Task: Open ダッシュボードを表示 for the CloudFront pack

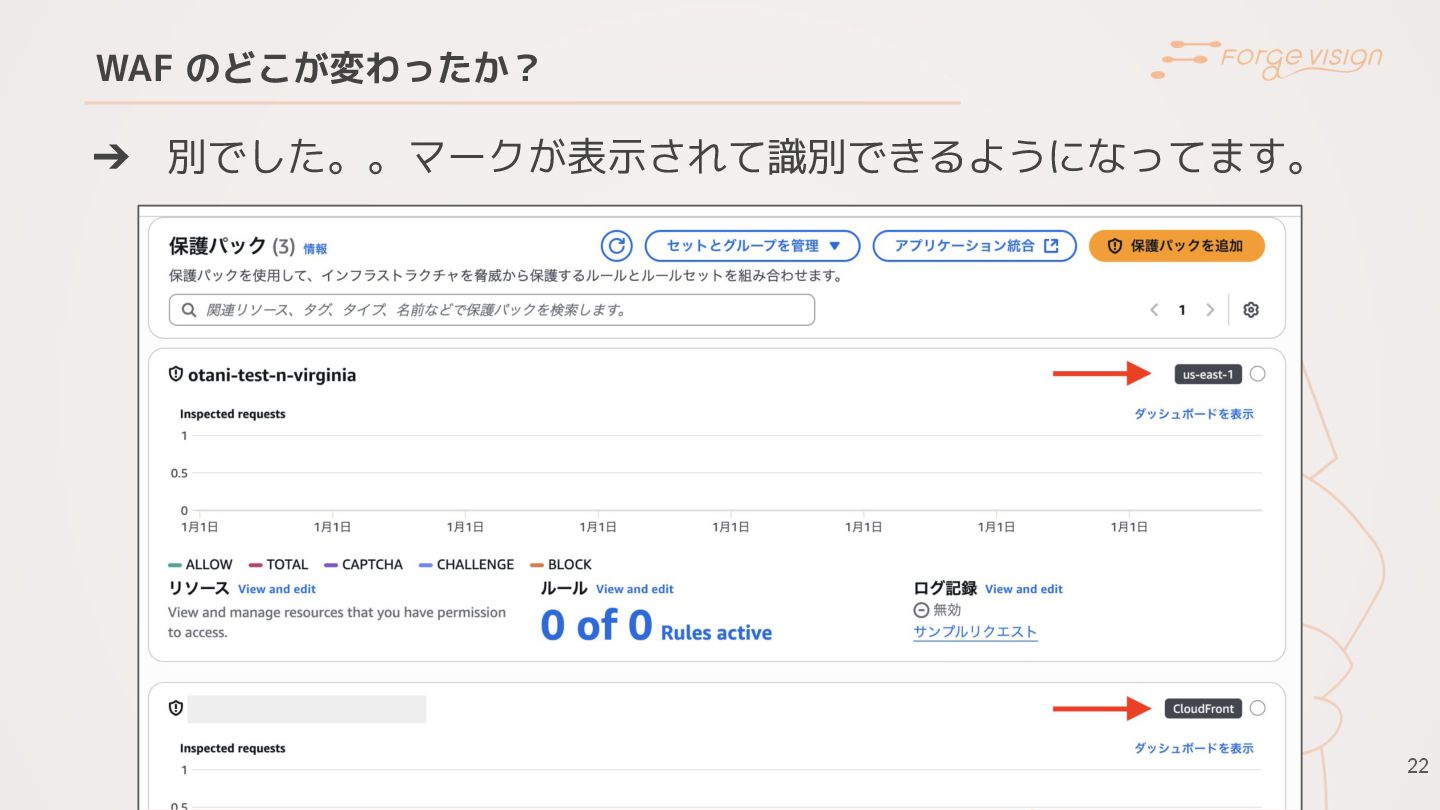Action: point(1193,748)
